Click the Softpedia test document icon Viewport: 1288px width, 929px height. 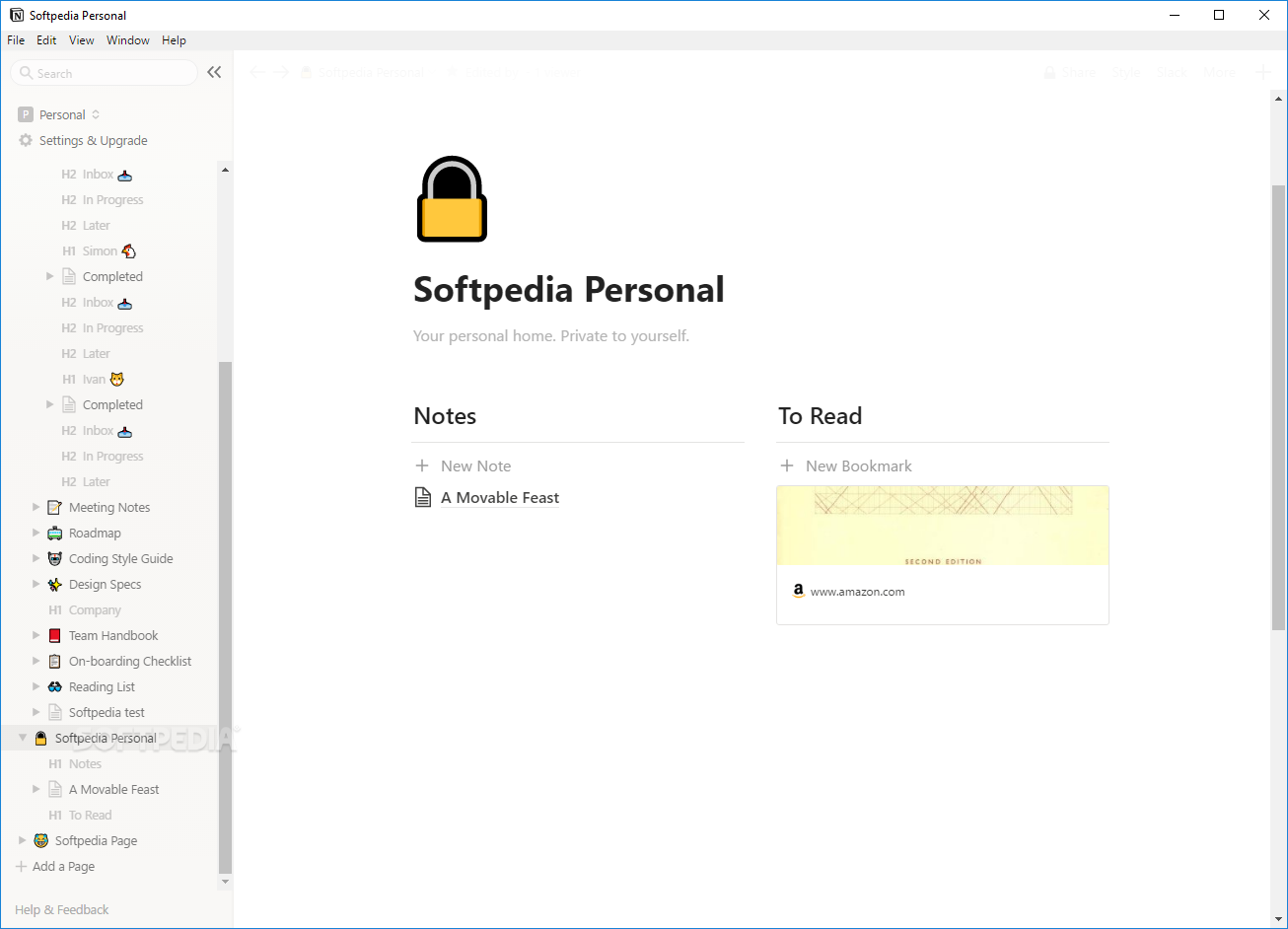[x=55, y=712]
